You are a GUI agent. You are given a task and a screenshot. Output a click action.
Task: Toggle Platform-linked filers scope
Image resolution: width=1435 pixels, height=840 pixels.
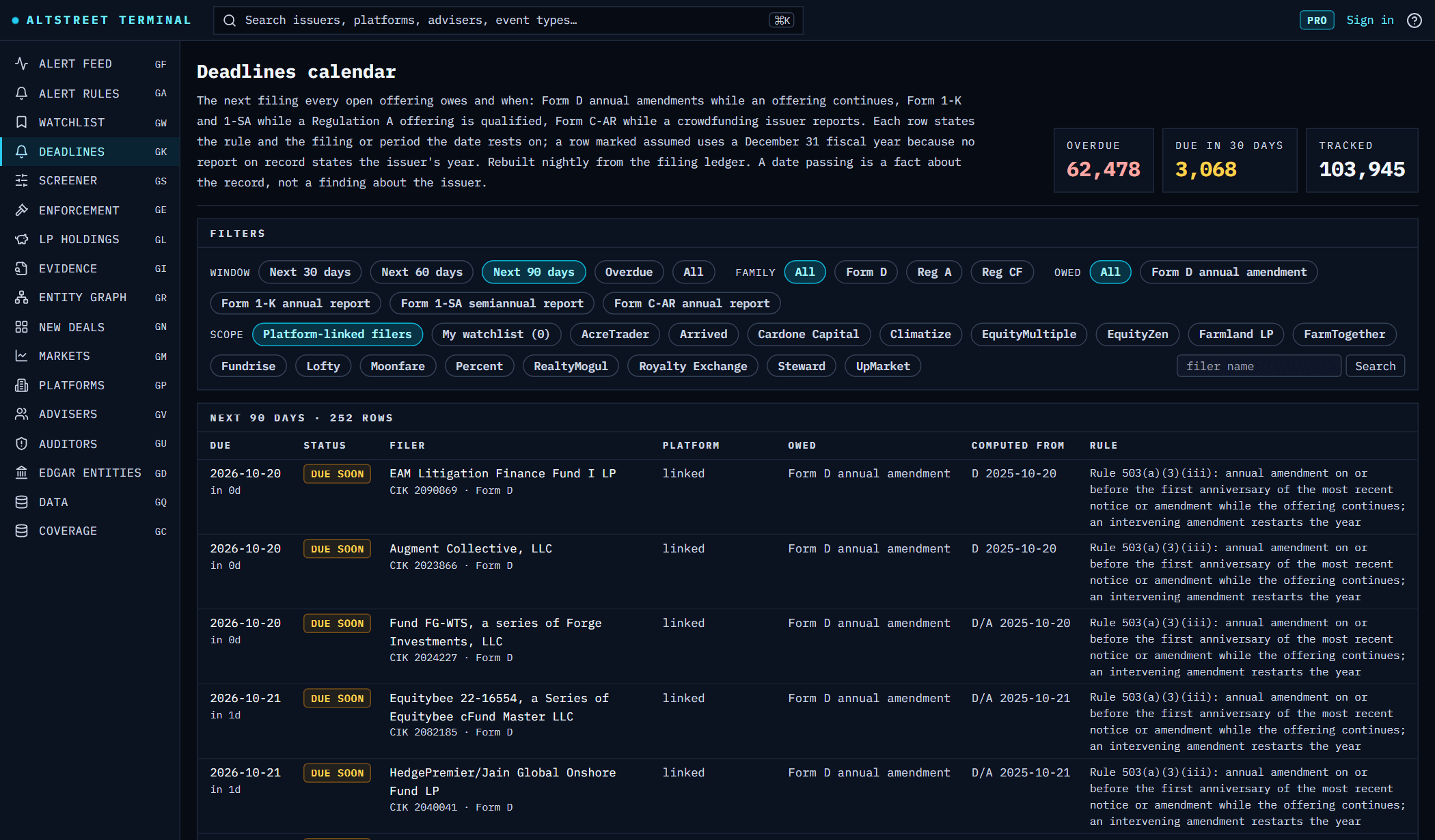338,334
